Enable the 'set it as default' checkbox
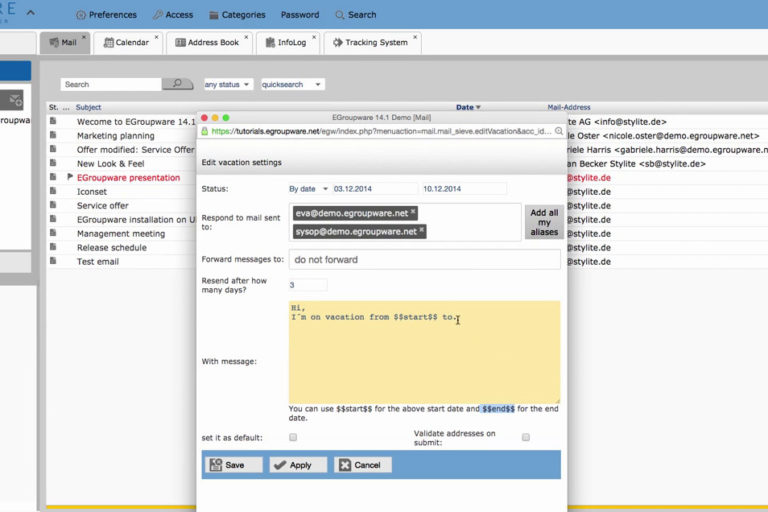Viewport: 768px width, 512px height. [293, 437]
